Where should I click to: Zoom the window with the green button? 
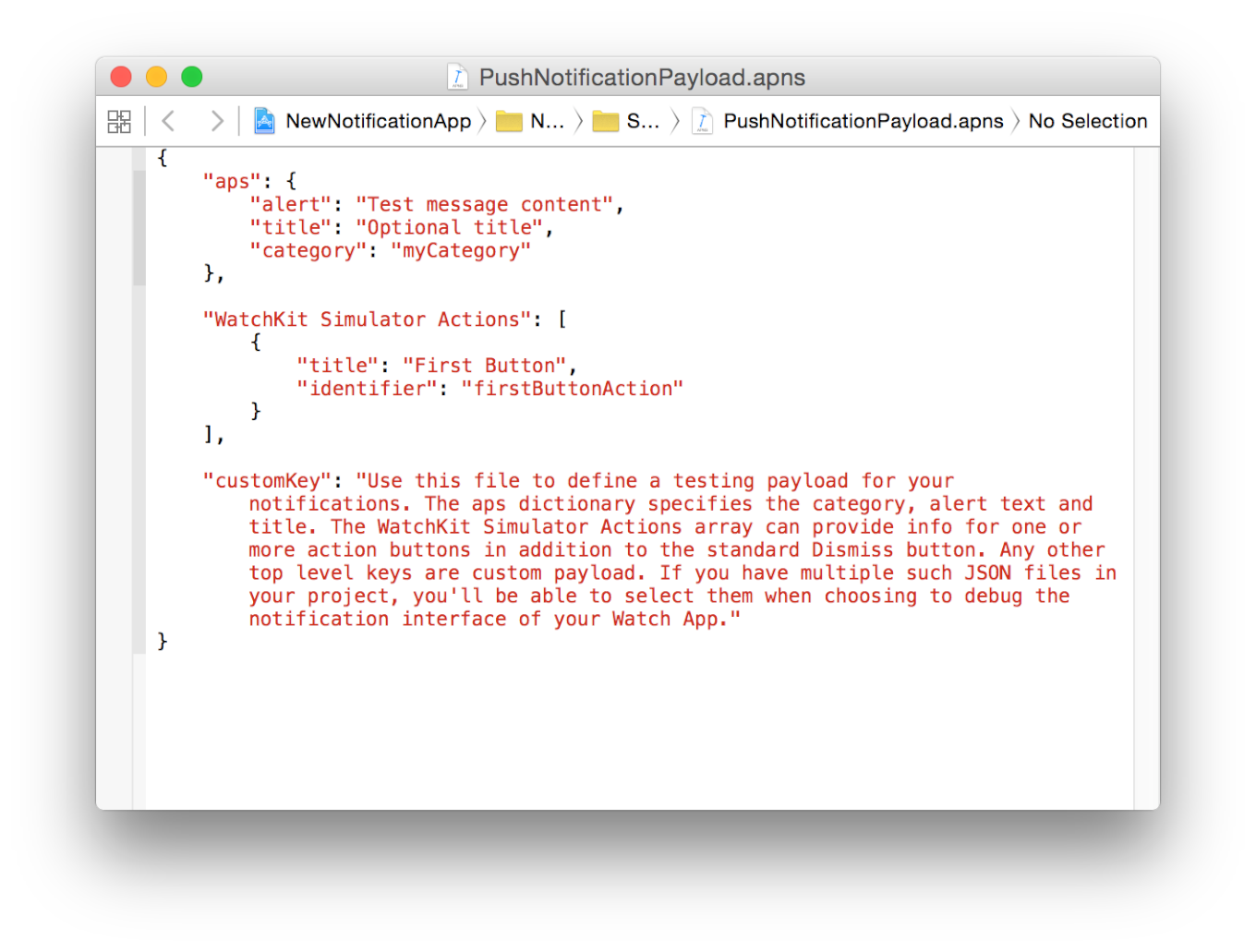click(192, 77)
